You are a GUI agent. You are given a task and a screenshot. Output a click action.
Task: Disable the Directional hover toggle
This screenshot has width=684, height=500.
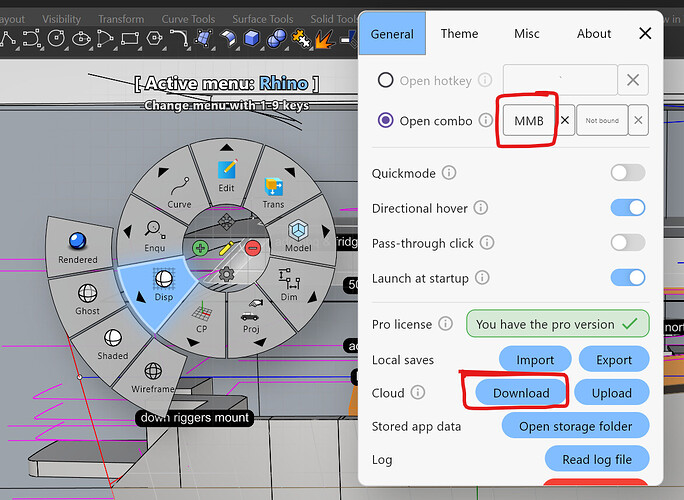point(628,208)
